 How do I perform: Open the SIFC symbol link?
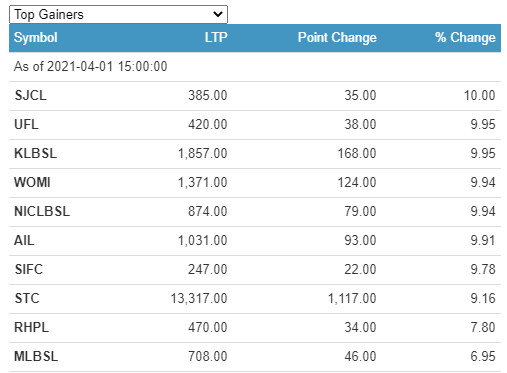[x=29, y=270]
